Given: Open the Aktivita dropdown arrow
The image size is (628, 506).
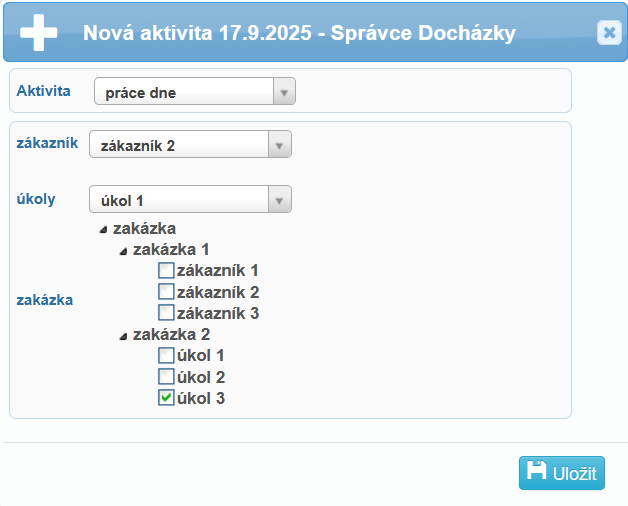Looking at the screenshot, I should pyautogui.click(x=284, y=93).
